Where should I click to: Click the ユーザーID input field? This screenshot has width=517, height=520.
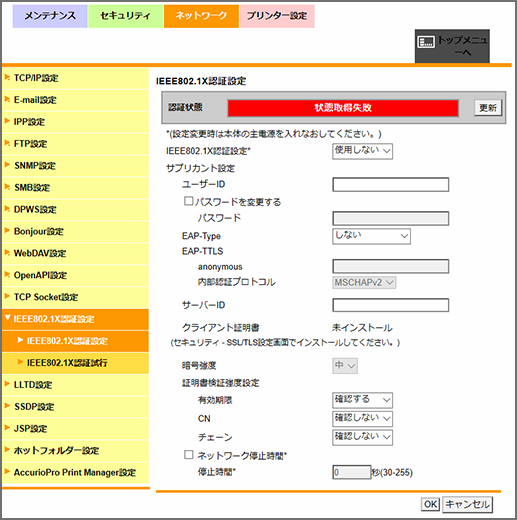coord(391,185)
